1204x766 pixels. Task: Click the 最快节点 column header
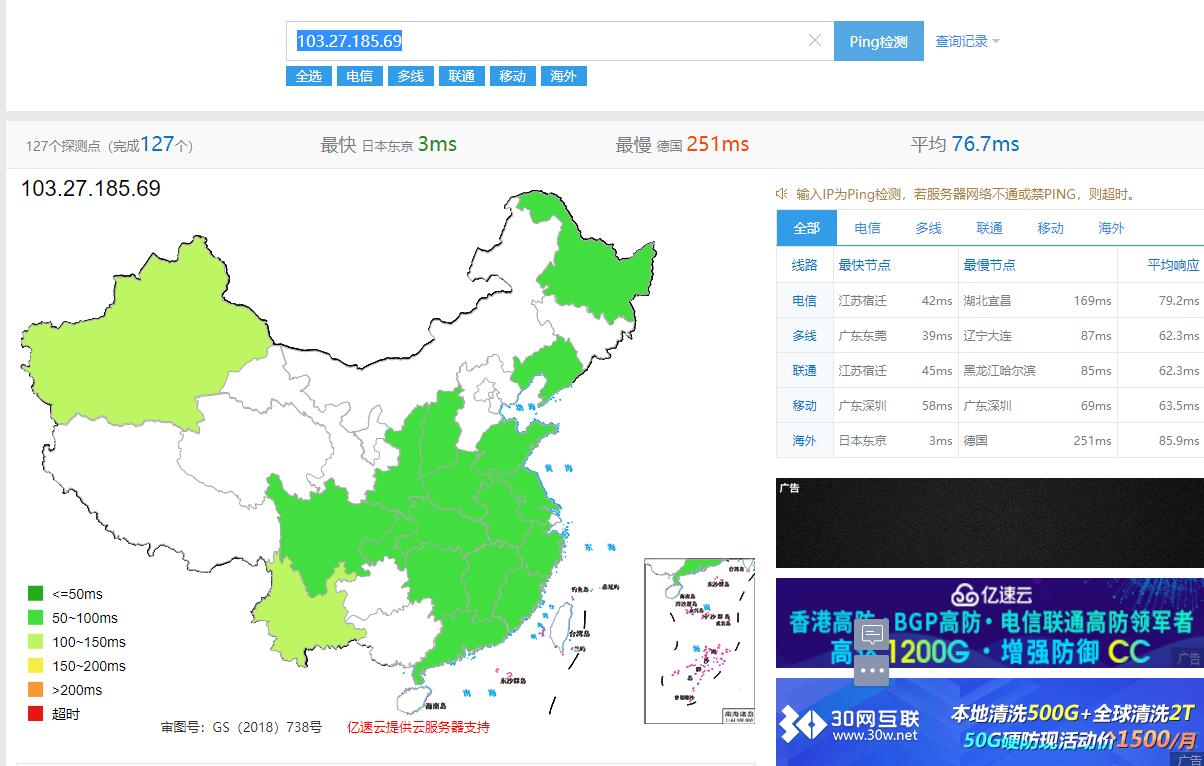[x=864, y=265]
